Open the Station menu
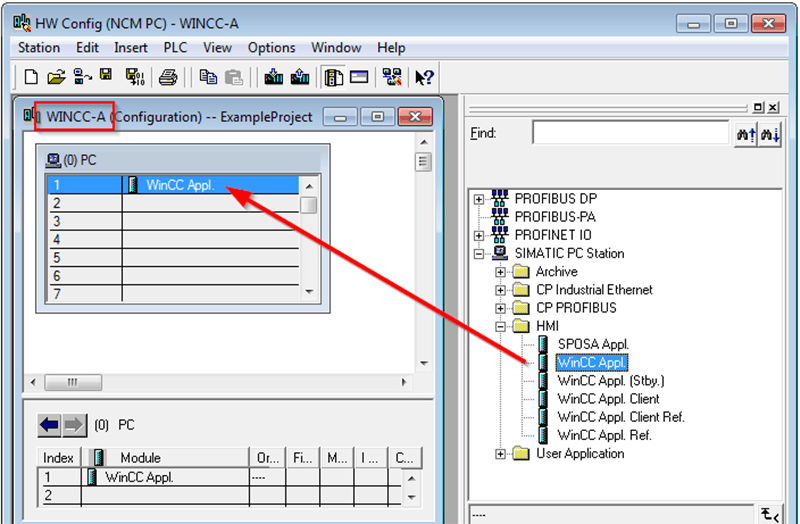Screen dimensions: 800x524 point(39,47)
